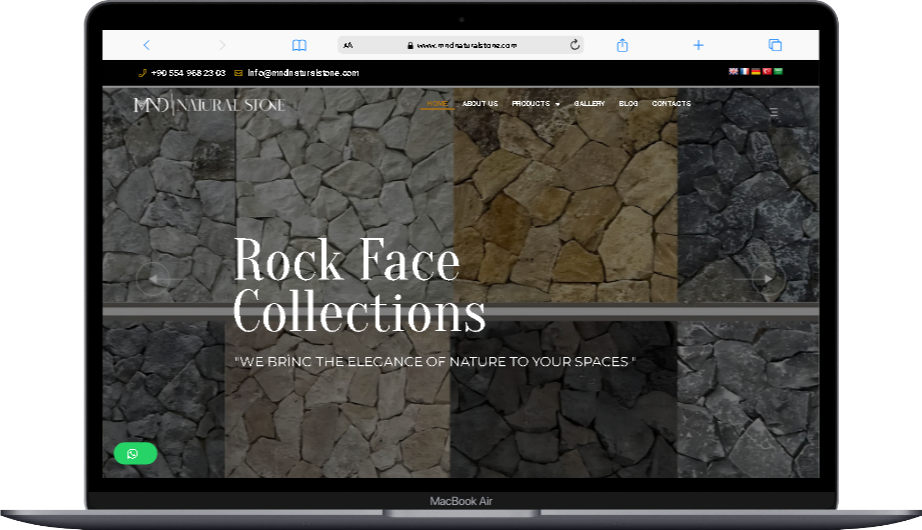Expand the PRODUCTS dropdown menu

[536, 104]
